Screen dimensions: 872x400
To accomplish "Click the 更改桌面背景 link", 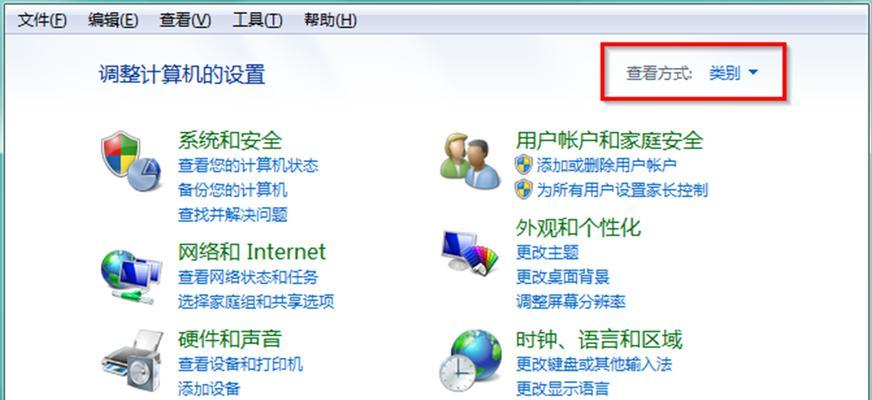I will (x=563, y=276).
